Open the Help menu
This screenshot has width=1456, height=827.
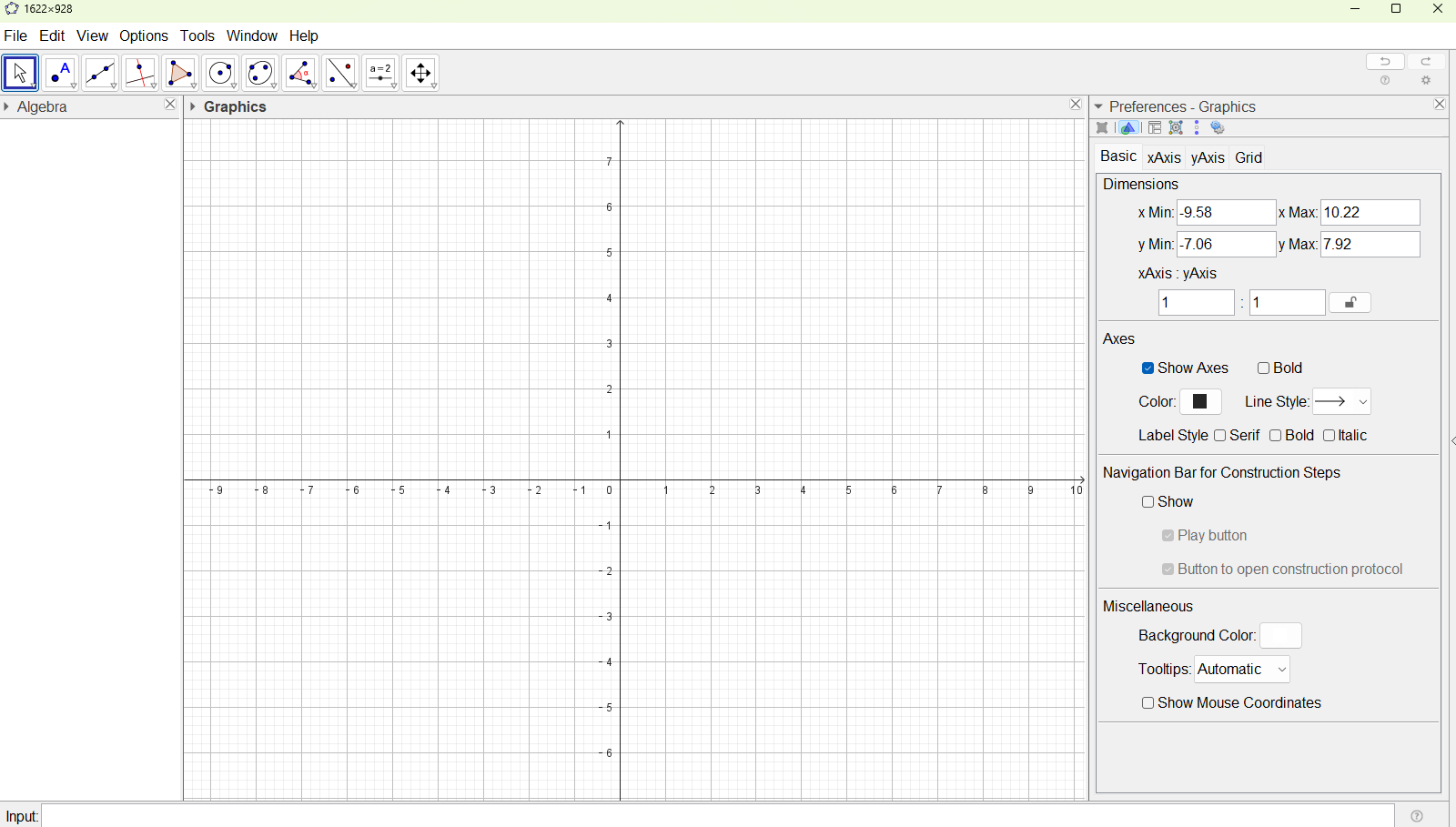[304, 35]
